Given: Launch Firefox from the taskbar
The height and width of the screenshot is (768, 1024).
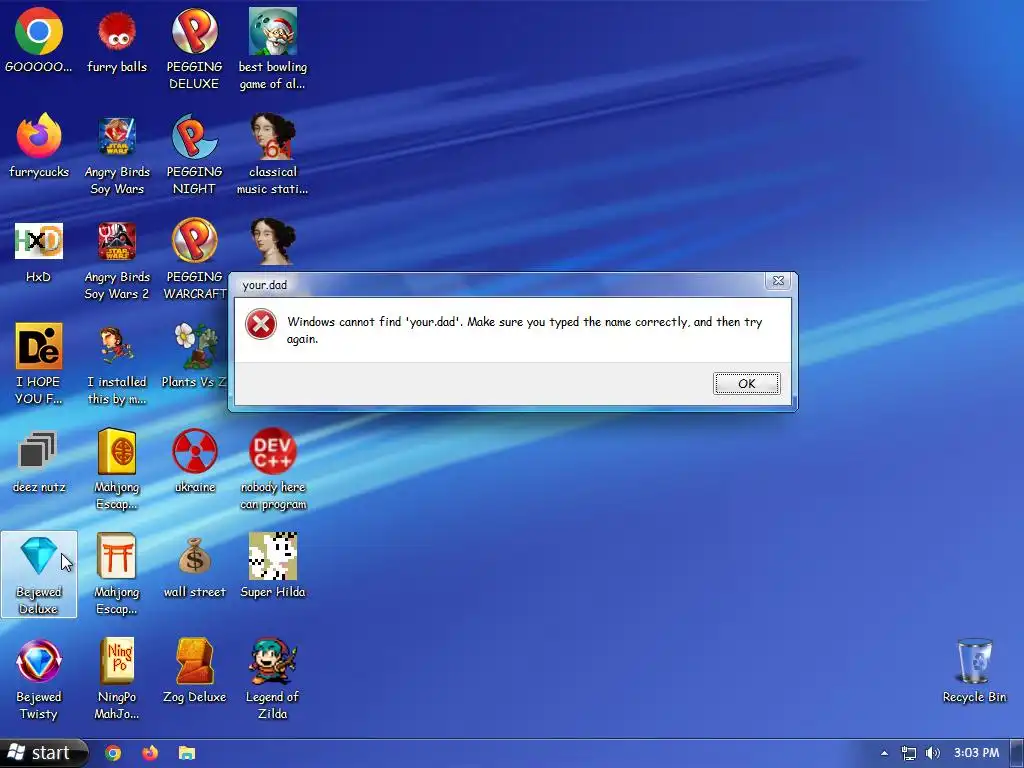Looking at the screenshot, I should tap(150, 753).
